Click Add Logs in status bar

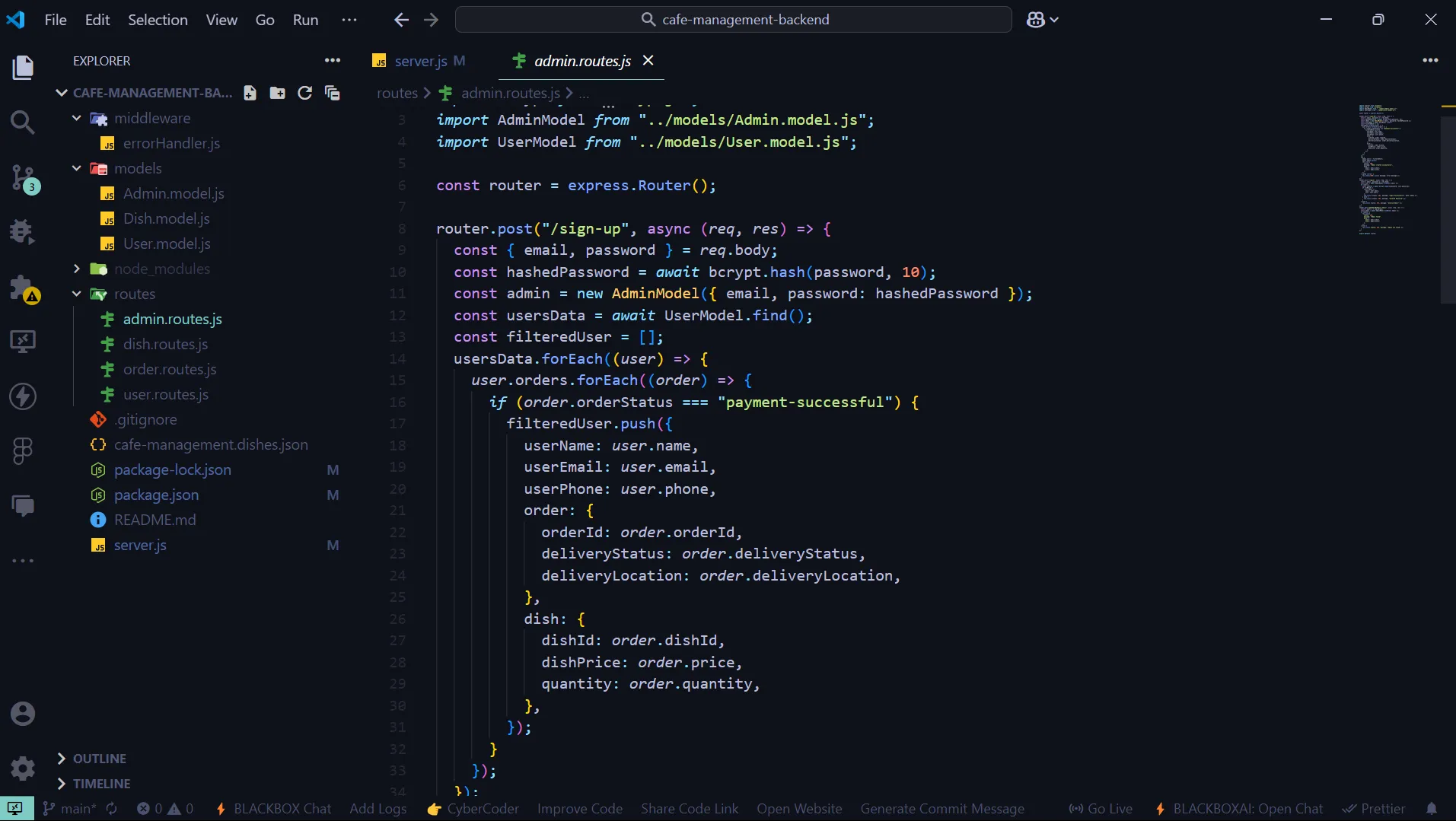(x=378, y=809)
